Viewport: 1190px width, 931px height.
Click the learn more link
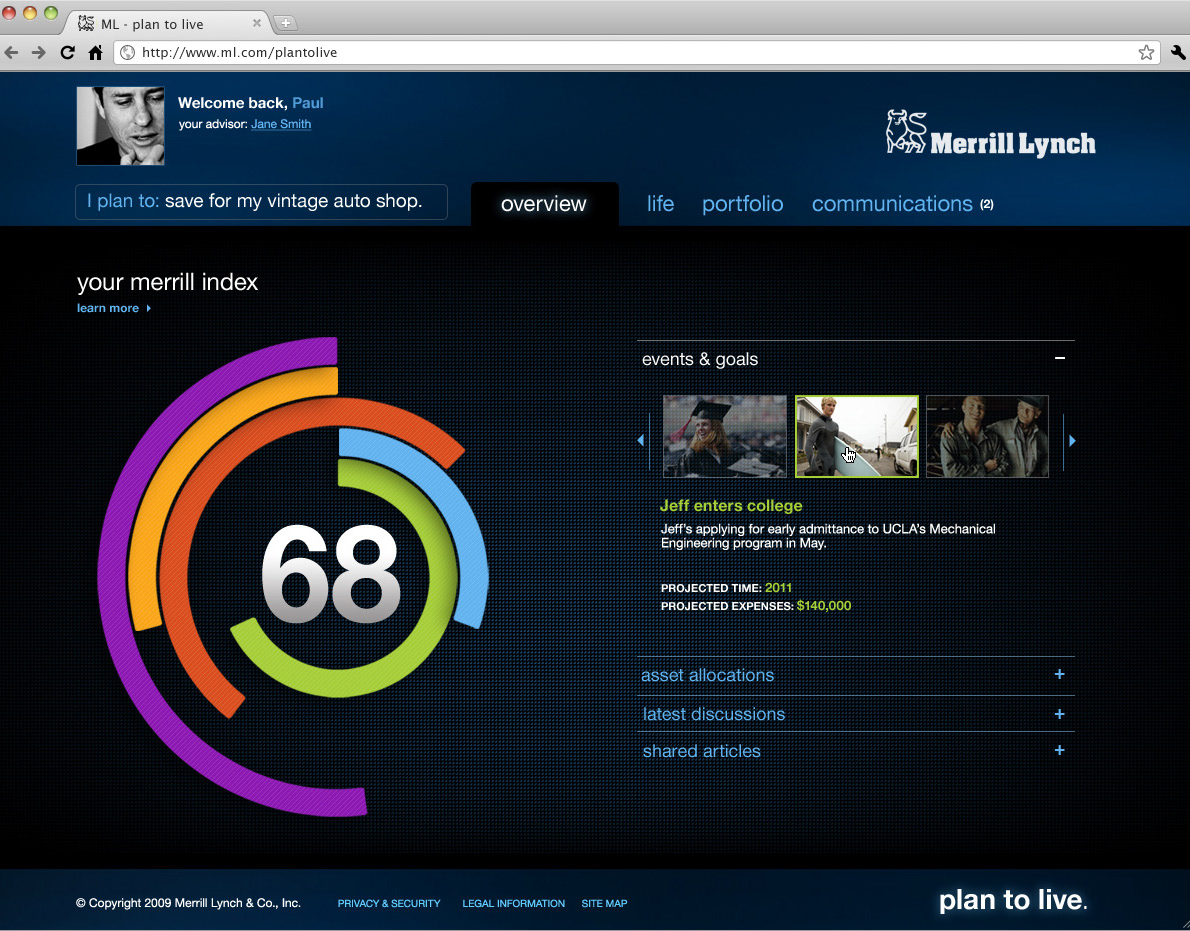[114, 308]
